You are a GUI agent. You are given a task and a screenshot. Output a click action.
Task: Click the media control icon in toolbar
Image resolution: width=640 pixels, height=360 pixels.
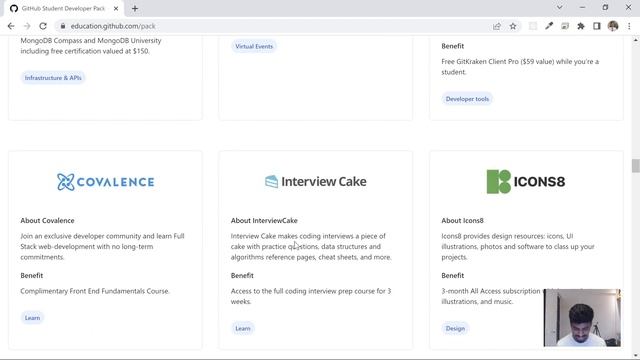565,26
